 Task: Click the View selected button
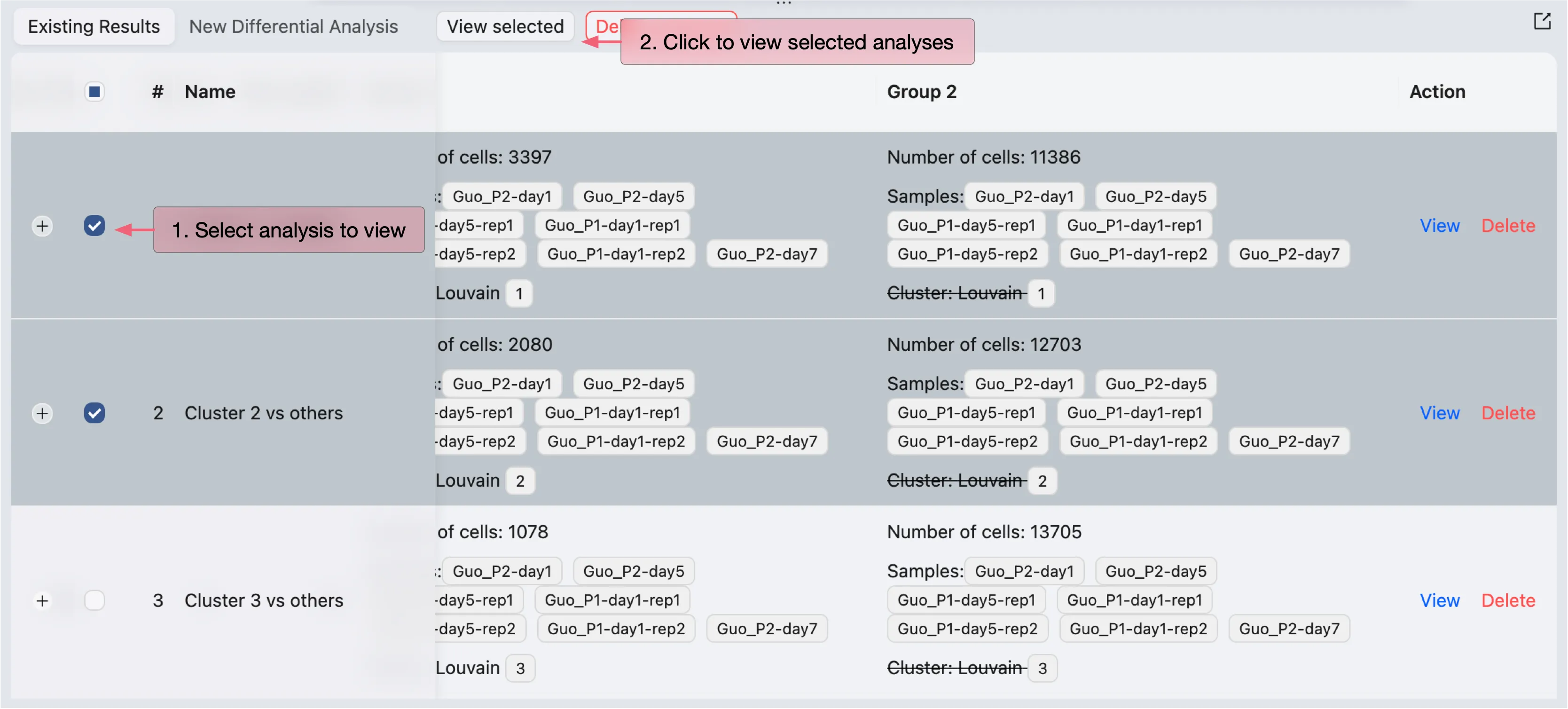click(x=505, y=27)
